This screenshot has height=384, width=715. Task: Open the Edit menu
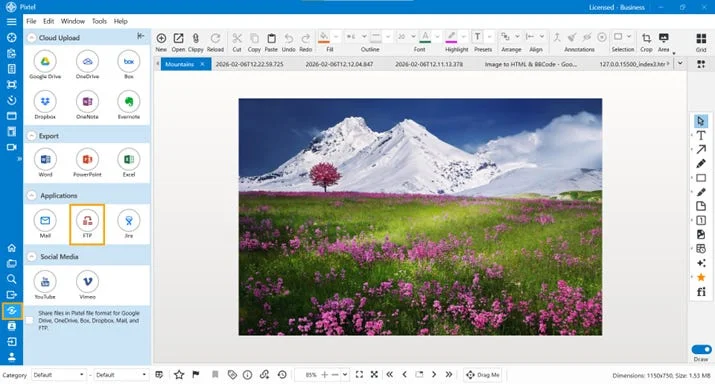[48, 21]
